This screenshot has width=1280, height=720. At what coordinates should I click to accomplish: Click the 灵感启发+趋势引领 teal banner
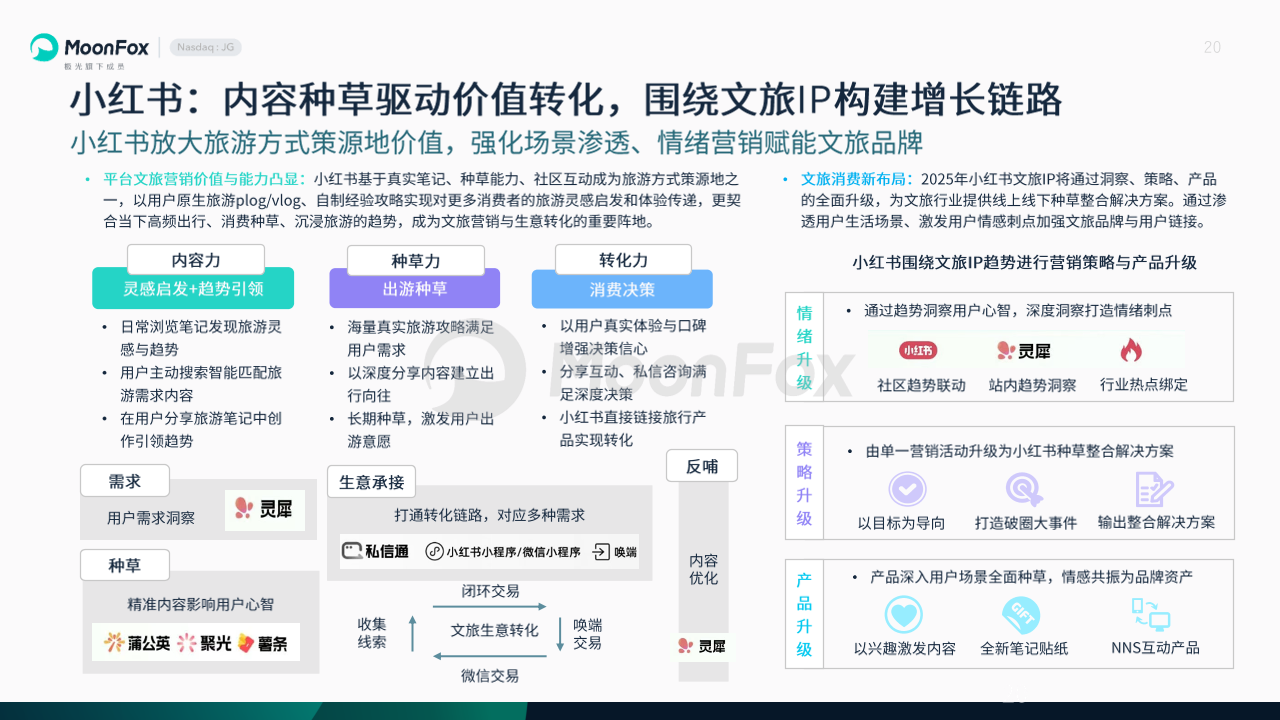coord(193,288)
